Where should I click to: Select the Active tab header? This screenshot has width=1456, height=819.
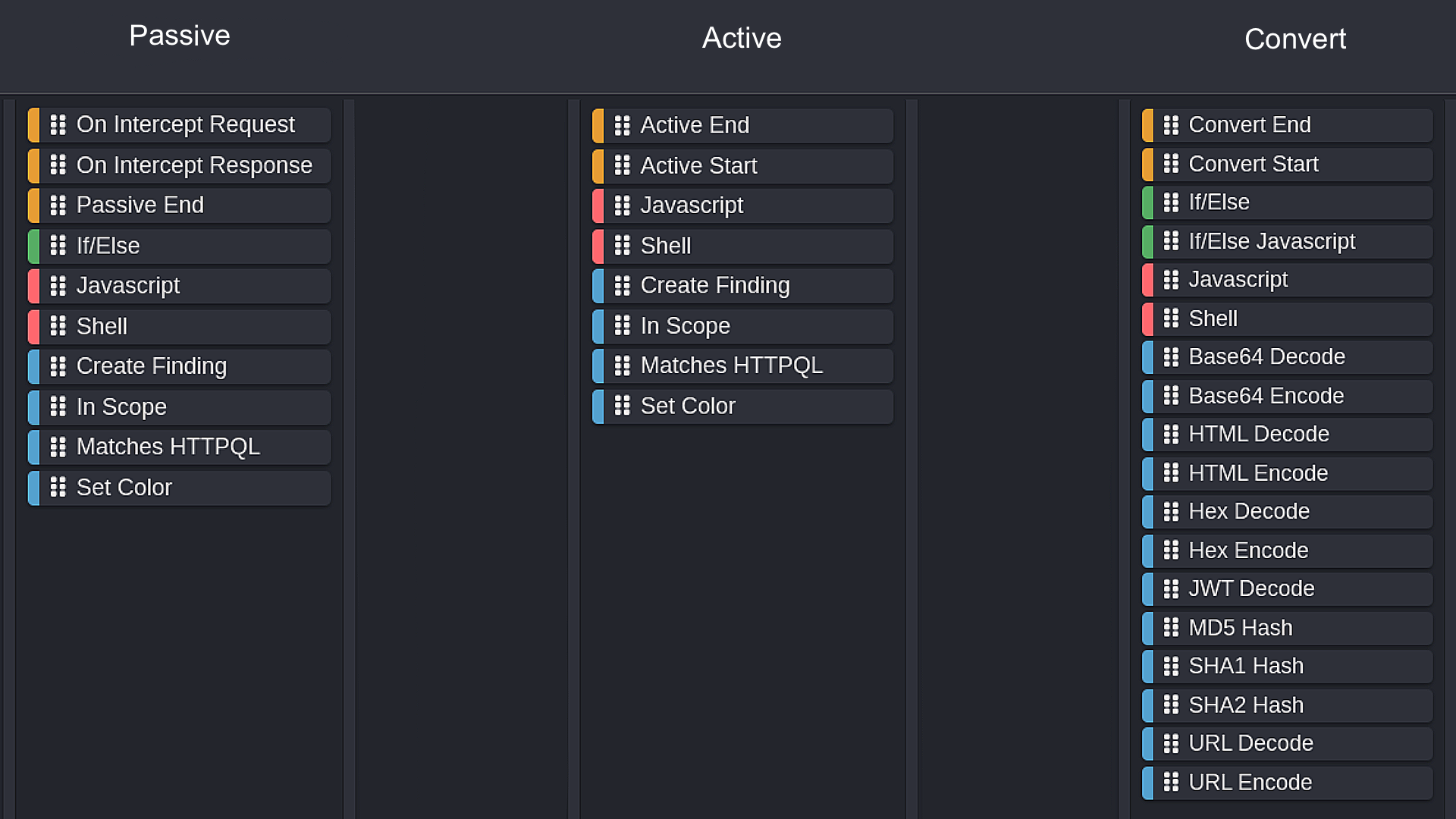tap(742, 38)
